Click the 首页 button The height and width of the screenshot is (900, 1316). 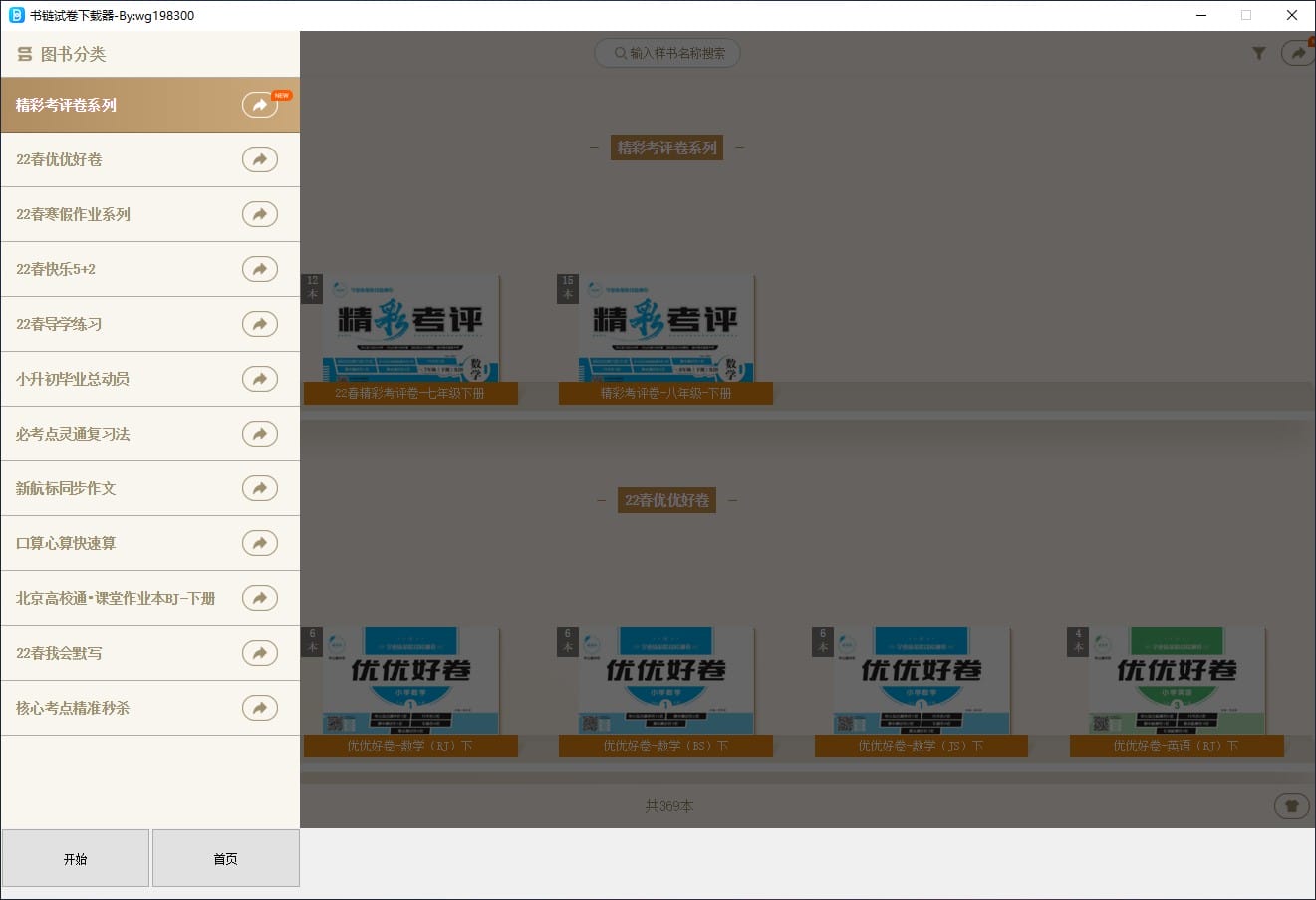[226, 858]
